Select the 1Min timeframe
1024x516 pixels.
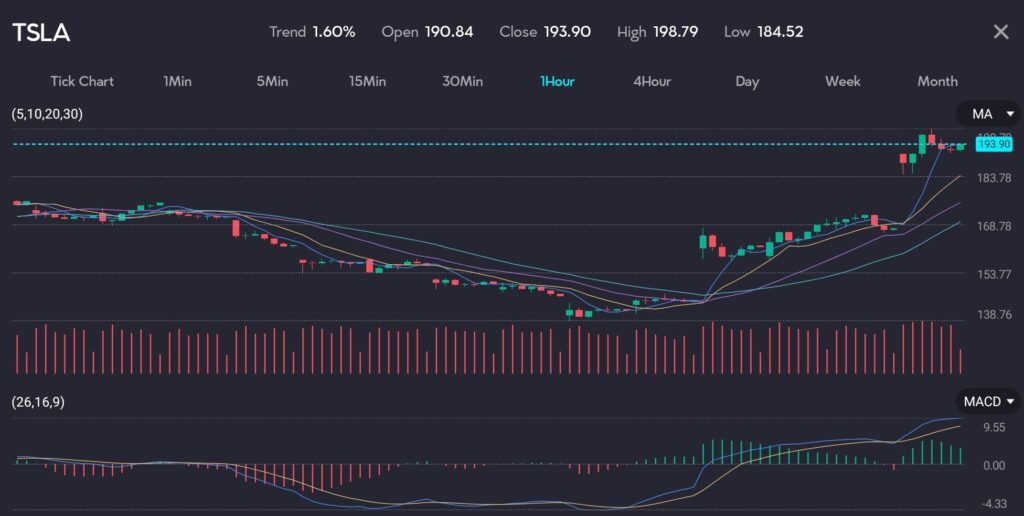[x=177, y=81]
